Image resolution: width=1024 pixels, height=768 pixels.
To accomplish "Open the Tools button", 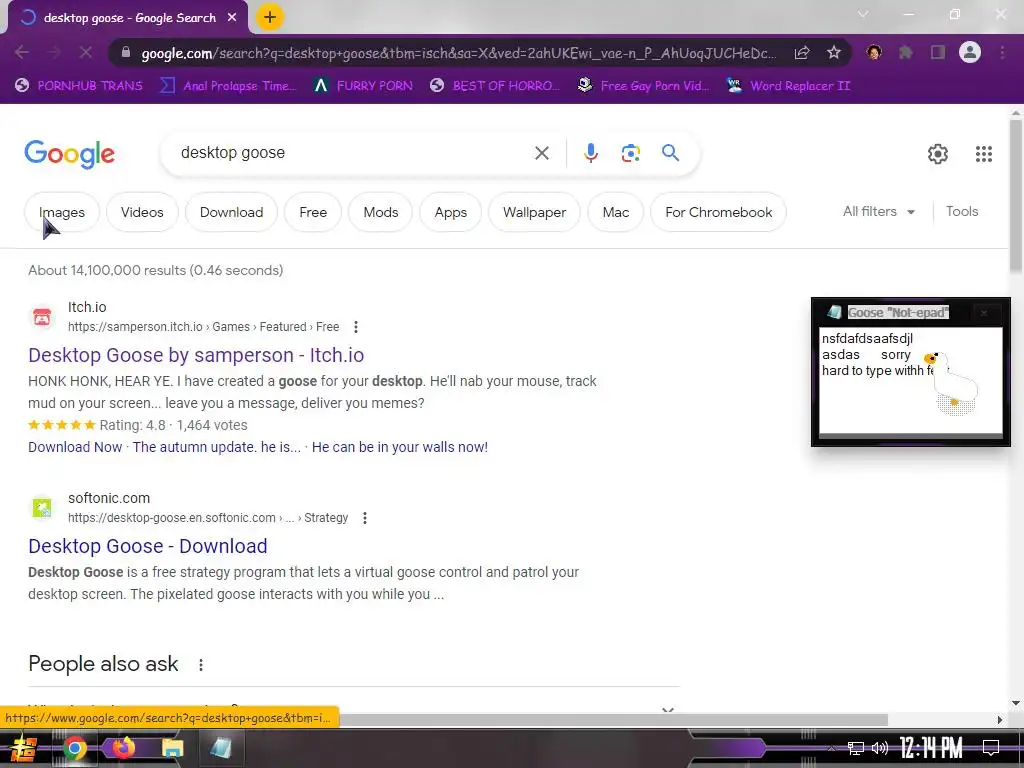I will click(x=962, y=212).
